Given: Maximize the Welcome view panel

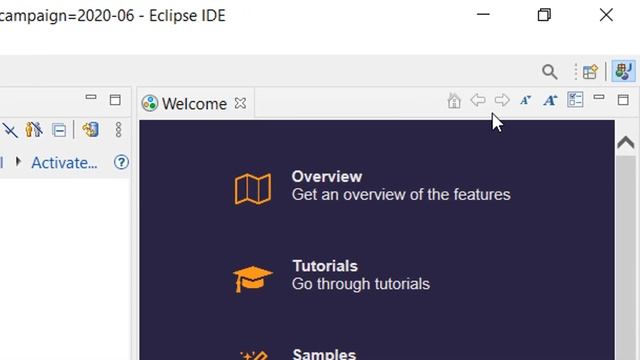Looking at the screenshot, I should (623, 100).
